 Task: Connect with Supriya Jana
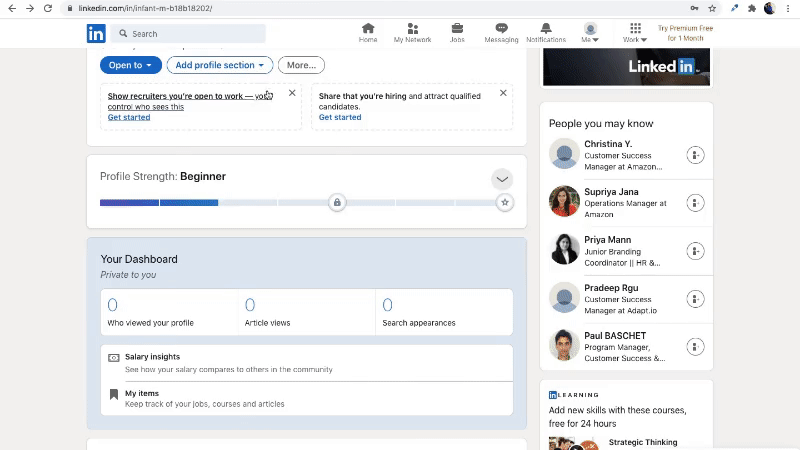[x=695, y=203]
